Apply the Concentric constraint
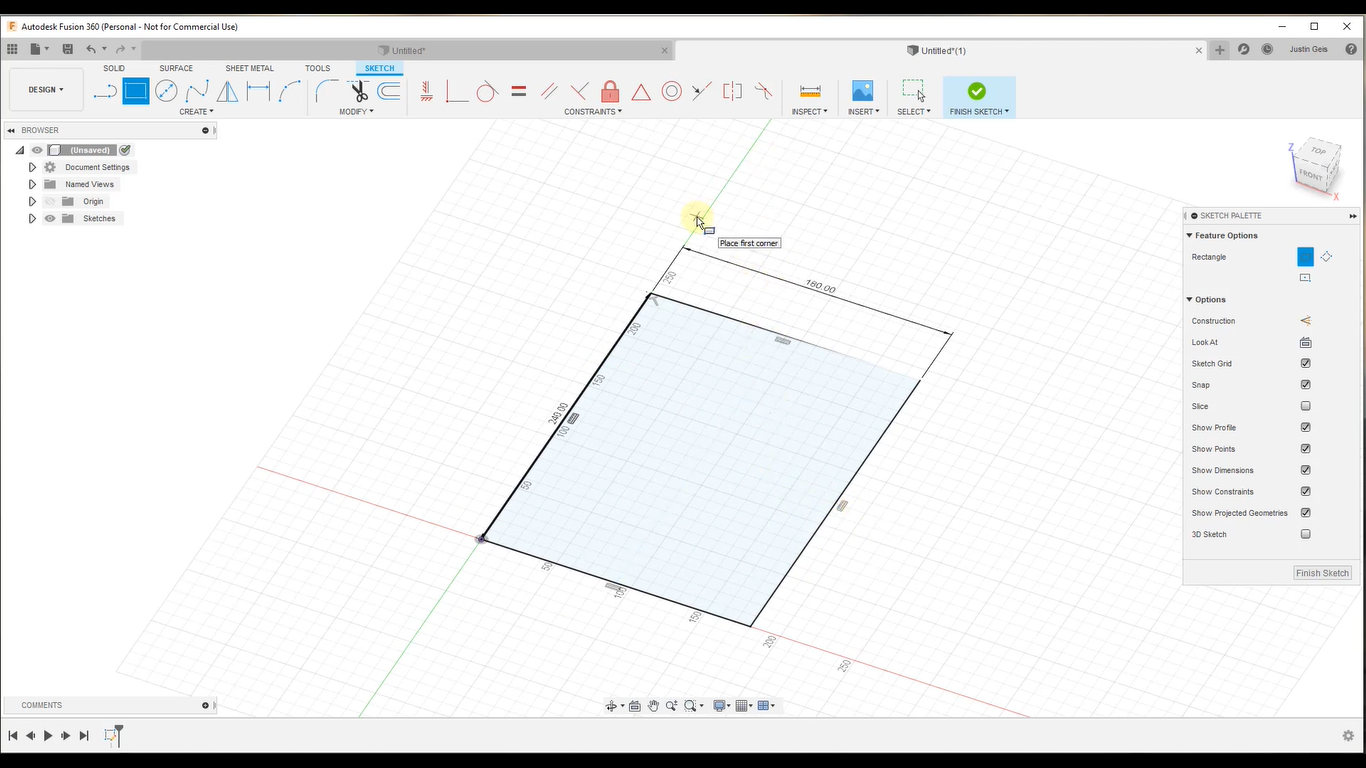The height and width of the screenshot is (768, 1366). pyautogui.click(x=672, y=92)
